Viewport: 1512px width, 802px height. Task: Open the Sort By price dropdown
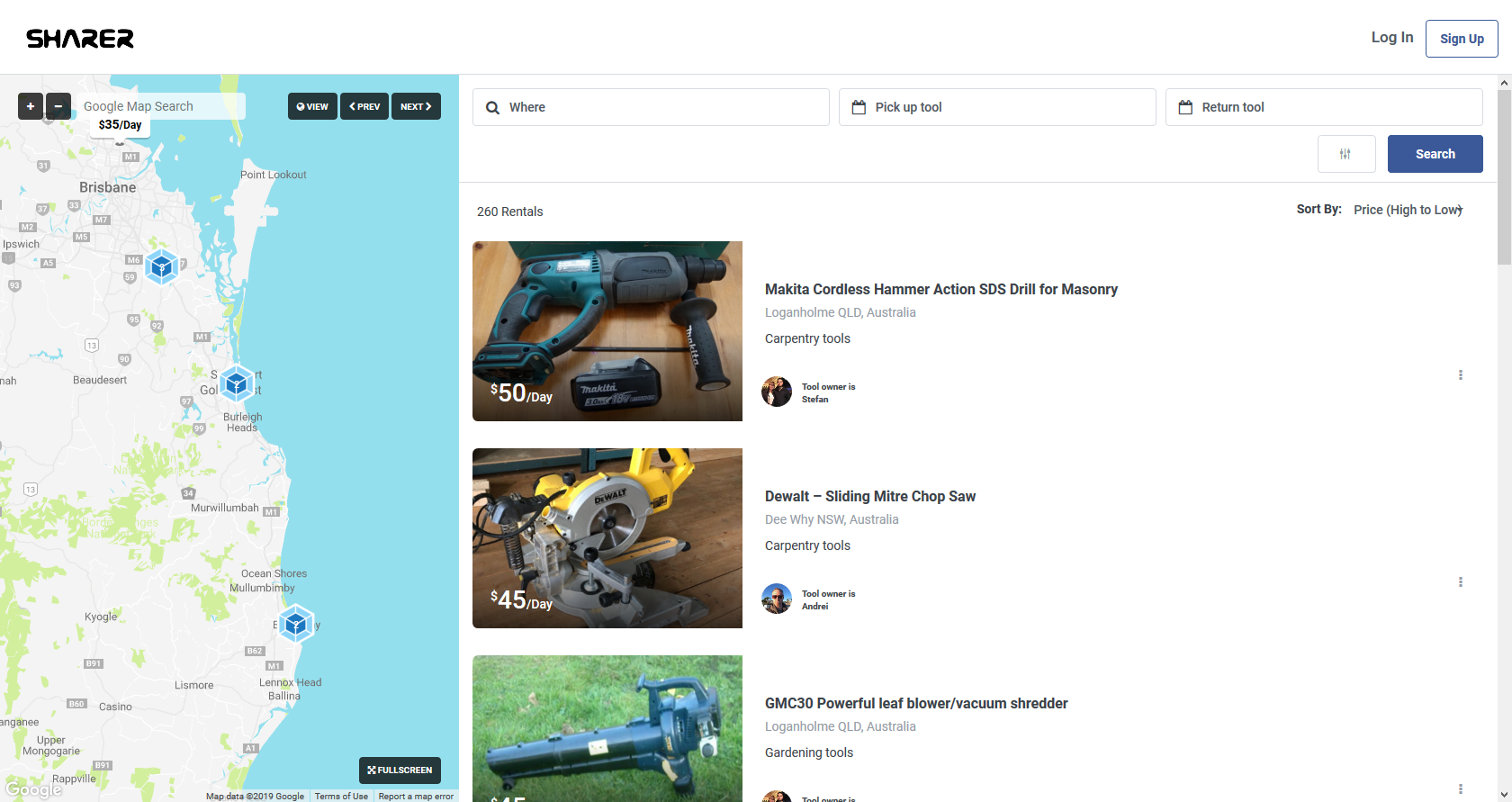(x=1408, y=210)
